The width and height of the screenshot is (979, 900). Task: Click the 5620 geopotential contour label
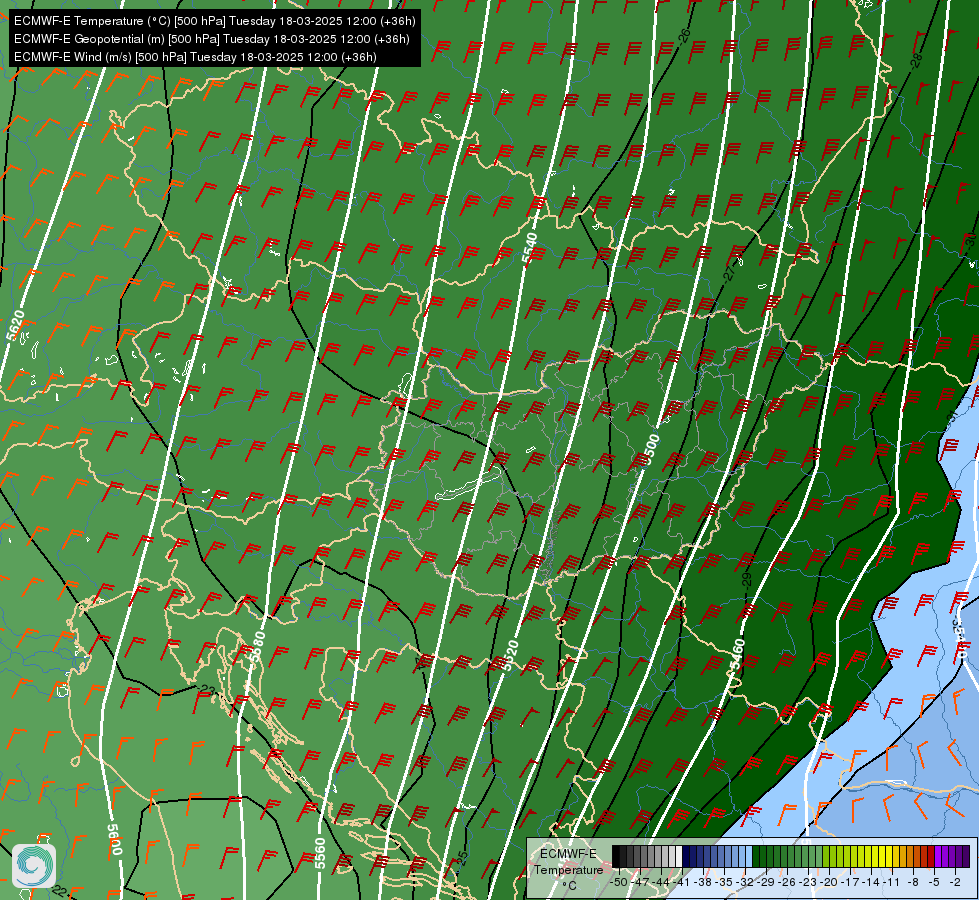(15, 325)
